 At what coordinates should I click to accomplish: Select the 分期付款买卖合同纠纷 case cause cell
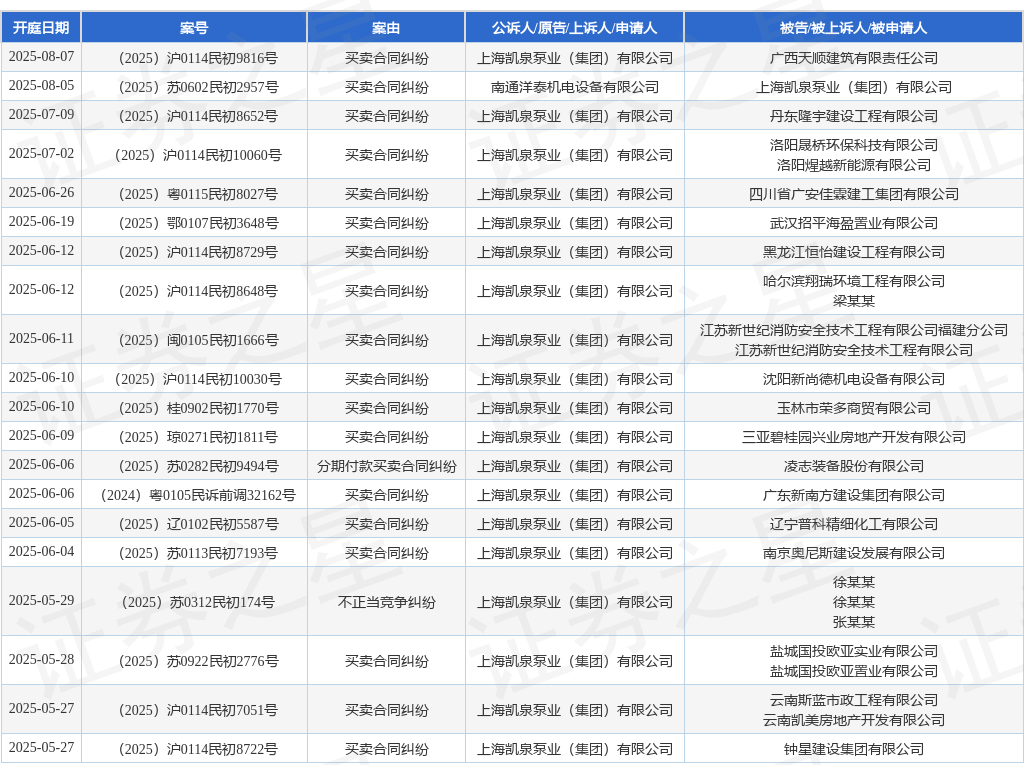[x=387, y=466]
